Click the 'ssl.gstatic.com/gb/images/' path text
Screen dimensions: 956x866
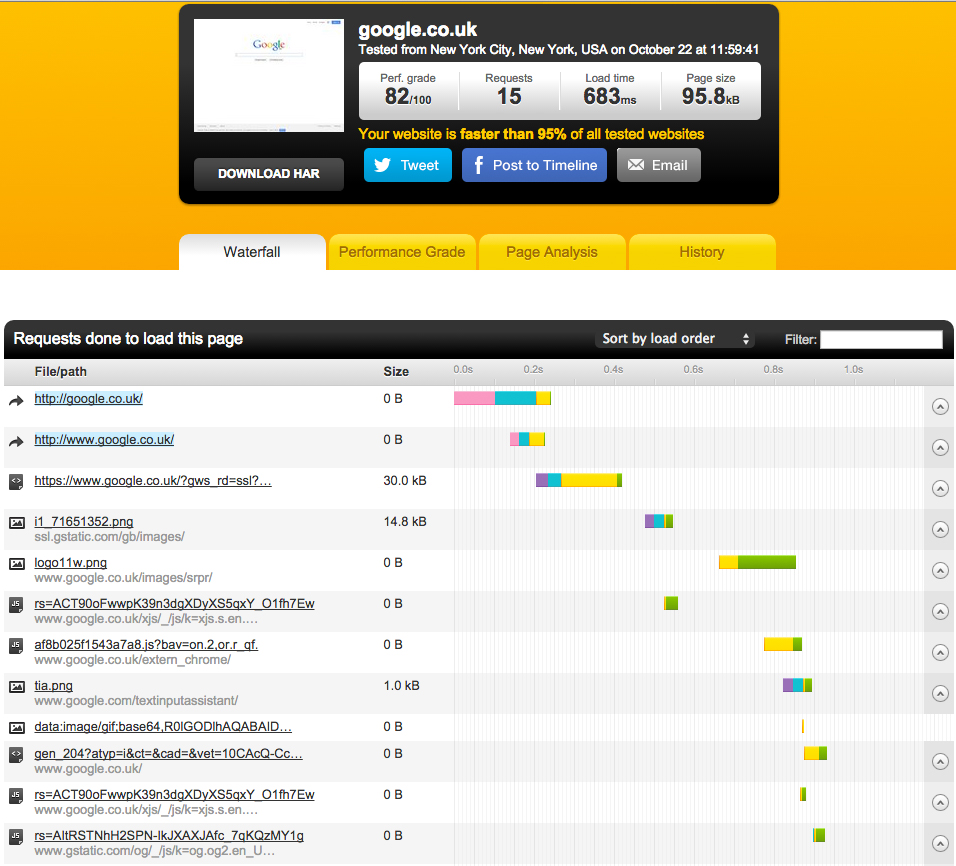pyautogui.click(x=109, y=537)
